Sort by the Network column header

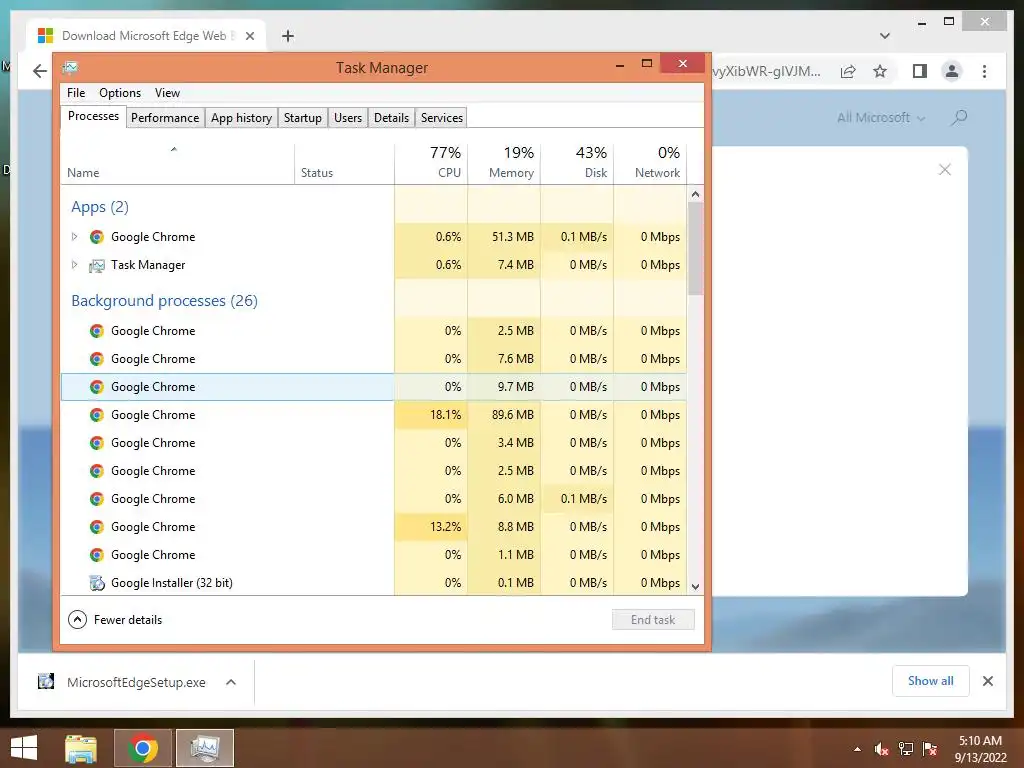[650, 163]
